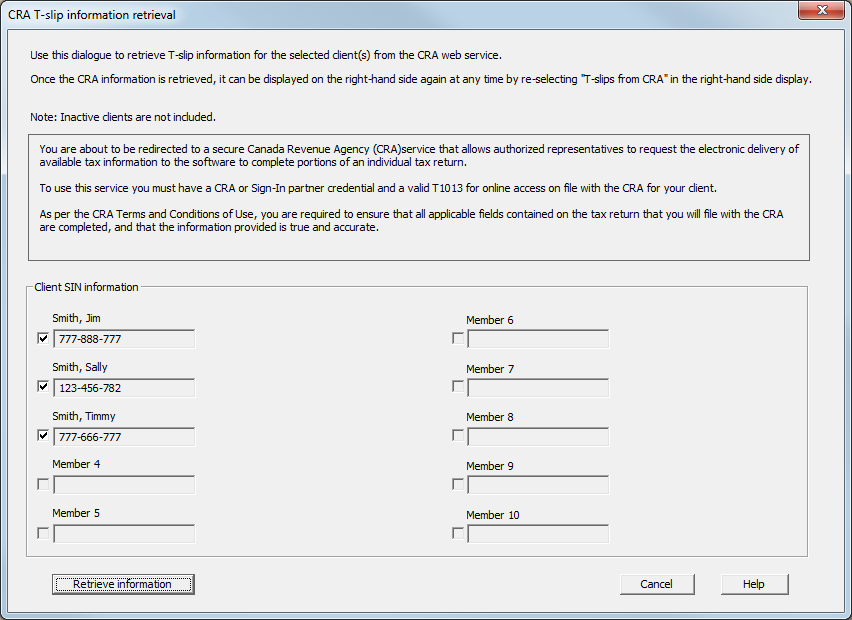This screenshot has width=852, height=620.
Task: Select the Member 7 checkbox
Action: click(458, 387)
